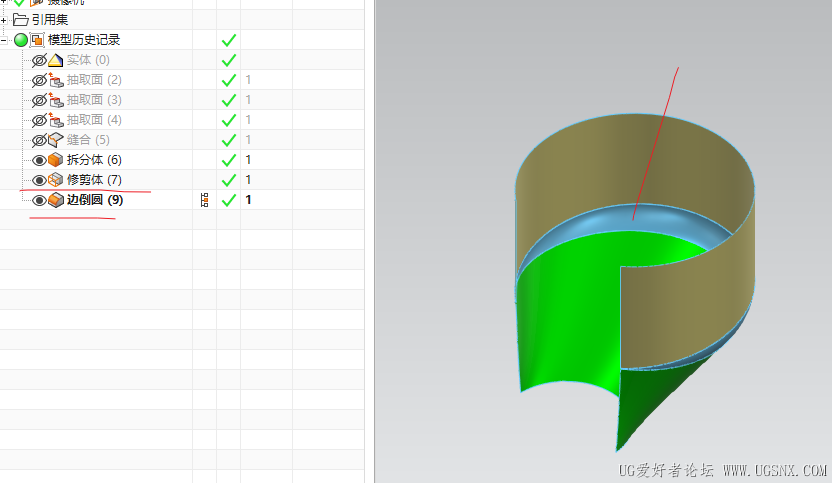832x483 pixels.
Task: Click the dependency icon in 边倒圆 (9) row
Action: (x=205, y=200)
